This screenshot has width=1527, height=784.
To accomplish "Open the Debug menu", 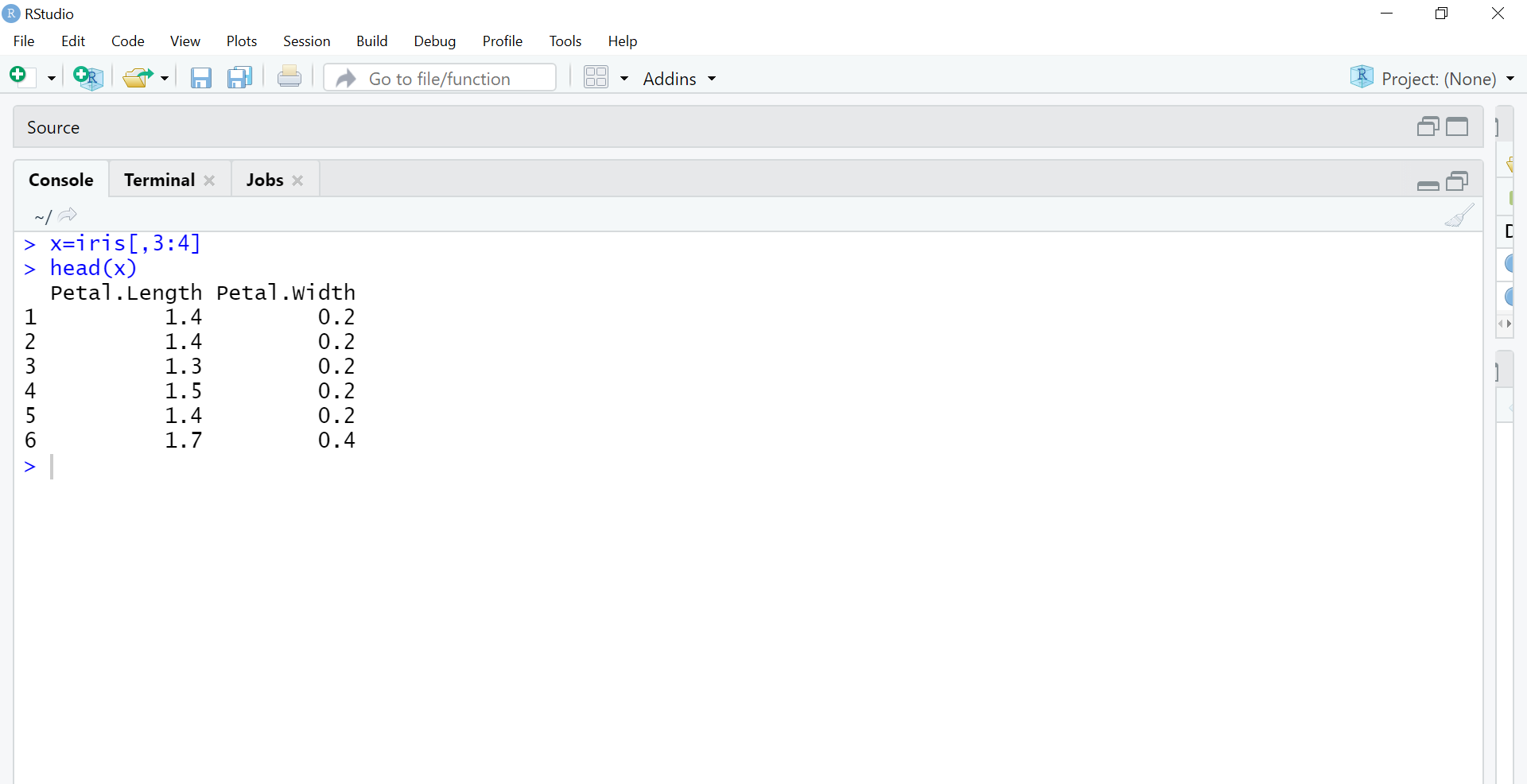I will 435,41.
